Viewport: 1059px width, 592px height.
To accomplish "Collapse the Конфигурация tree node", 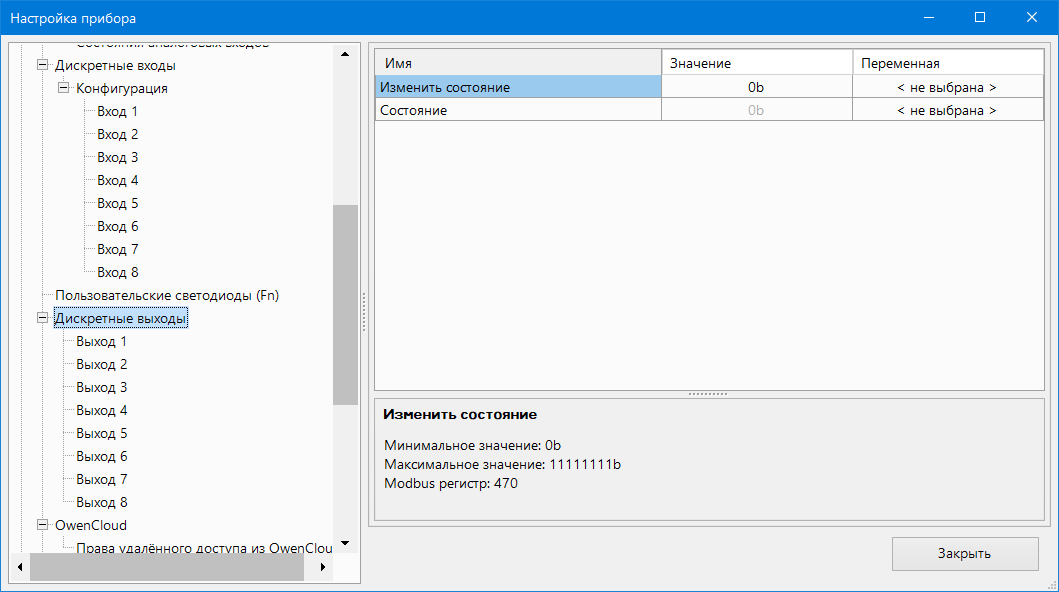I will [63, 88].
